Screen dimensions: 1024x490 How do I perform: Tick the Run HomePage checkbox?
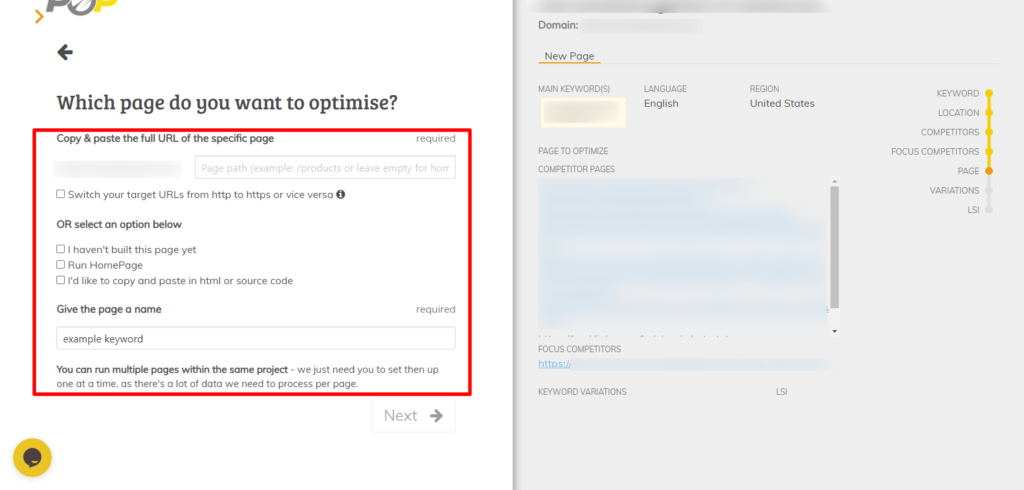[x=61, y=265]
